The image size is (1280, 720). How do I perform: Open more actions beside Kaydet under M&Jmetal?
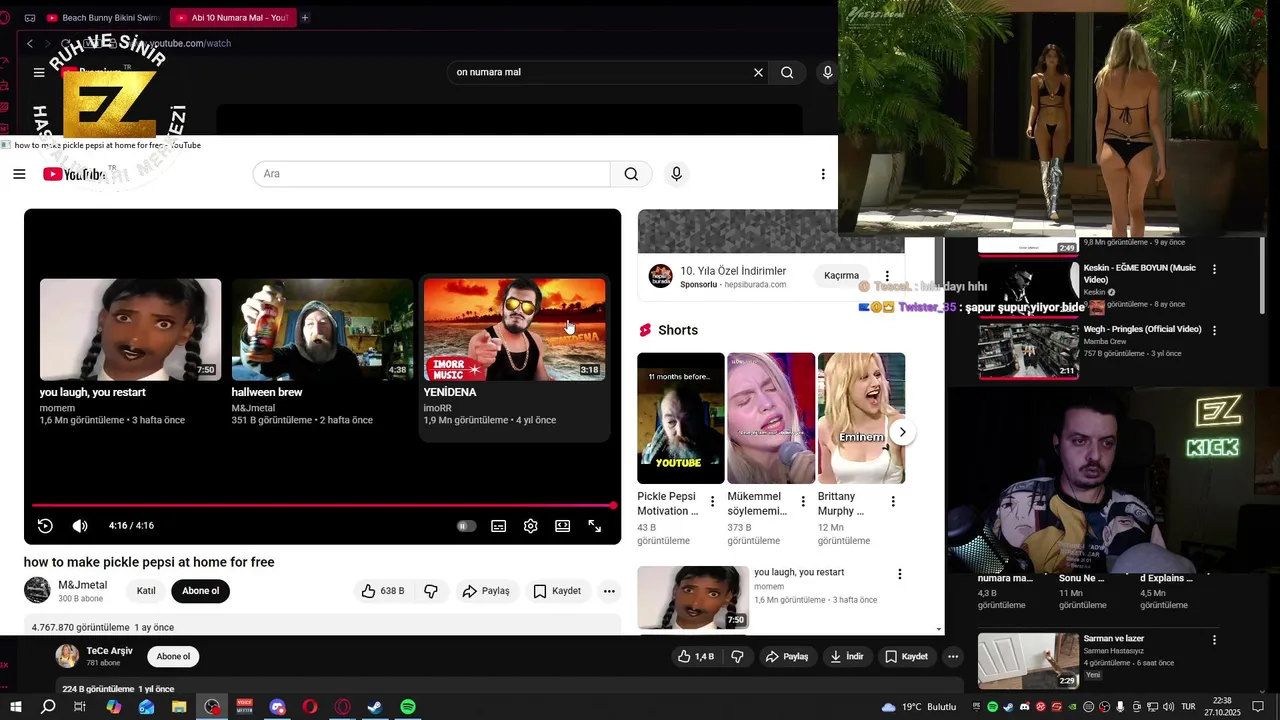coord(609,591)
